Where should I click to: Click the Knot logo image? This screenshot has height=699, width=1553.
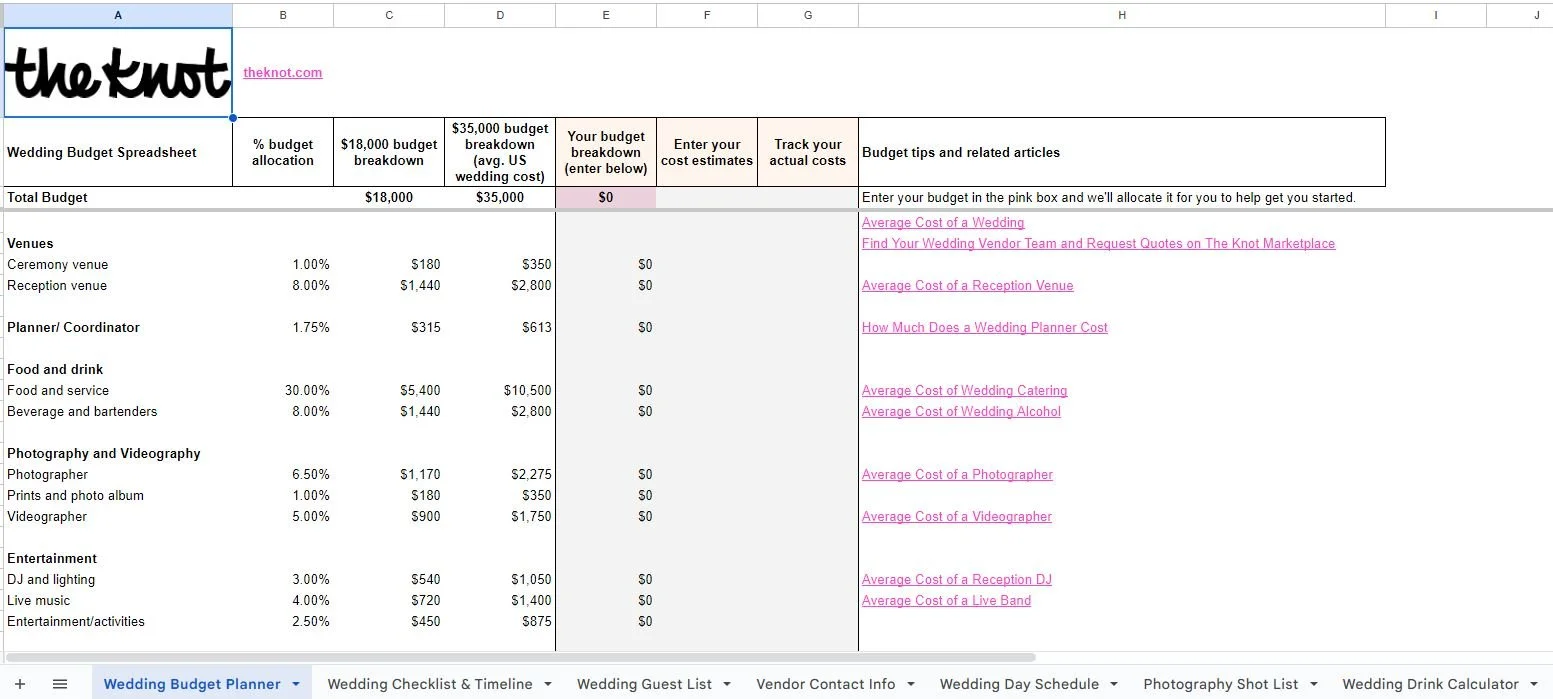pyautogui.click(x=118, y=73)
